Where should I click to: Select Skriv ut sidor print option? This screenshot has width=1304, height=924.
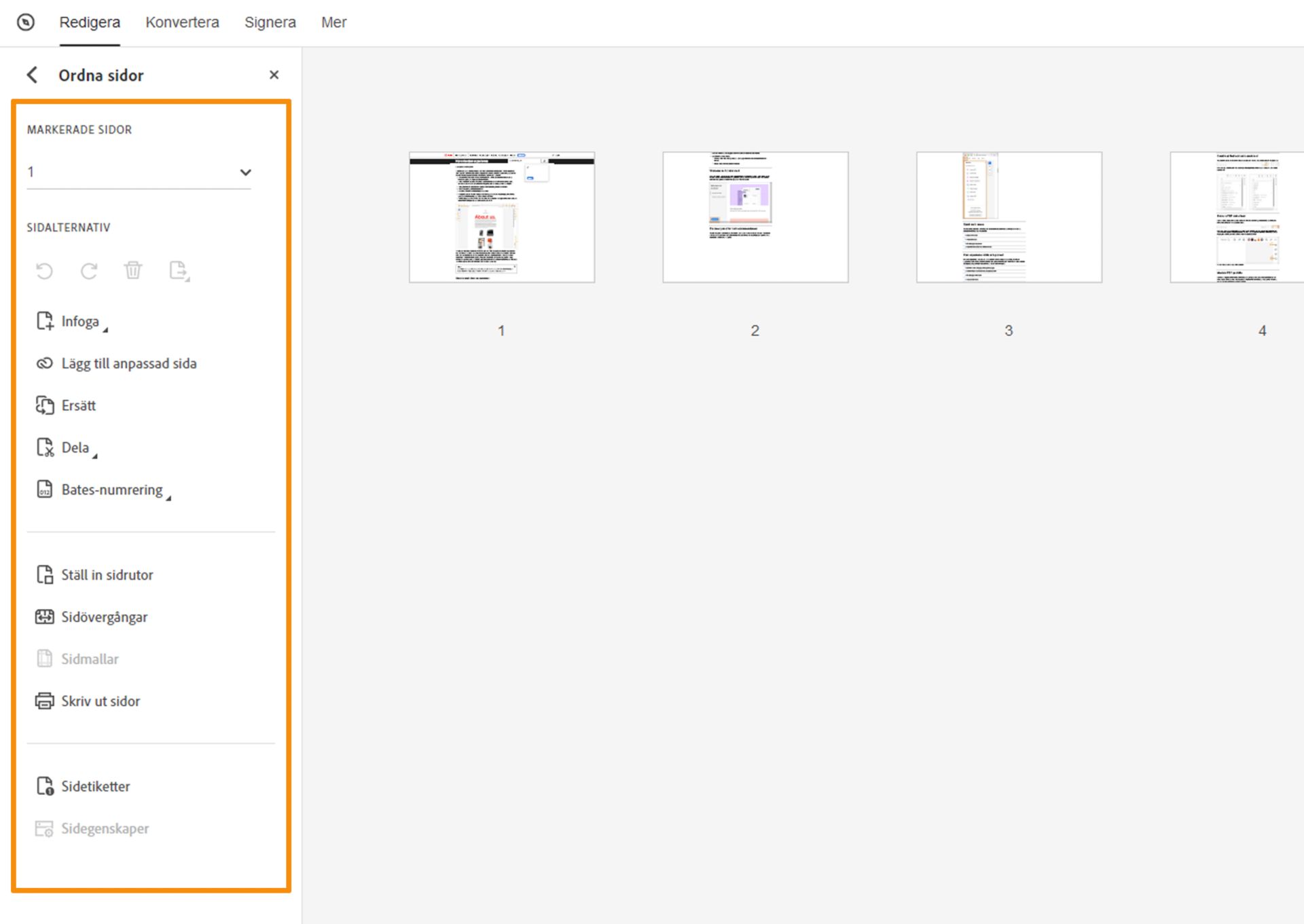click(100, 701)
